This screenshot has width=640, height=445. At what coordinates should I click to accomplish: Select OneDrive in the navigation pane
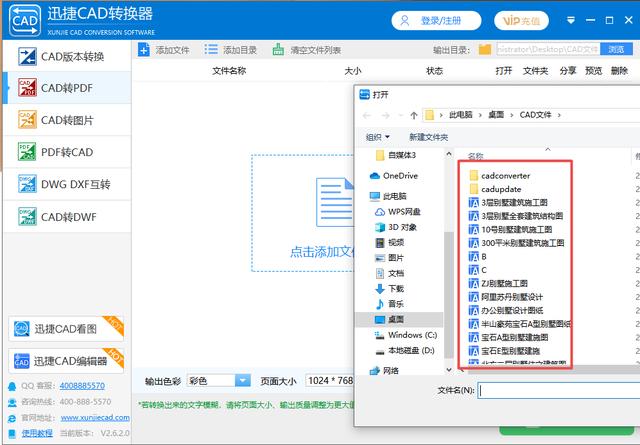click(x=393, y=176)
